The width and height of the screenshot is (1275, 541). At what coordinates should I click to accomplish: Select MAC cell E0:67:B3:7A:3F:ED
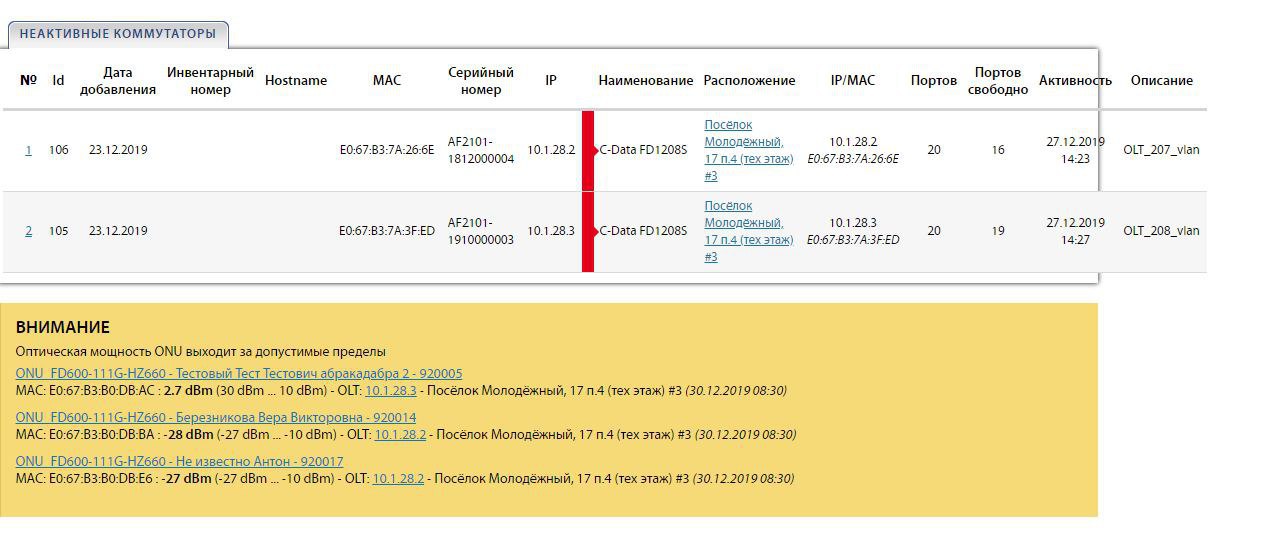click(x=387, y=231)
